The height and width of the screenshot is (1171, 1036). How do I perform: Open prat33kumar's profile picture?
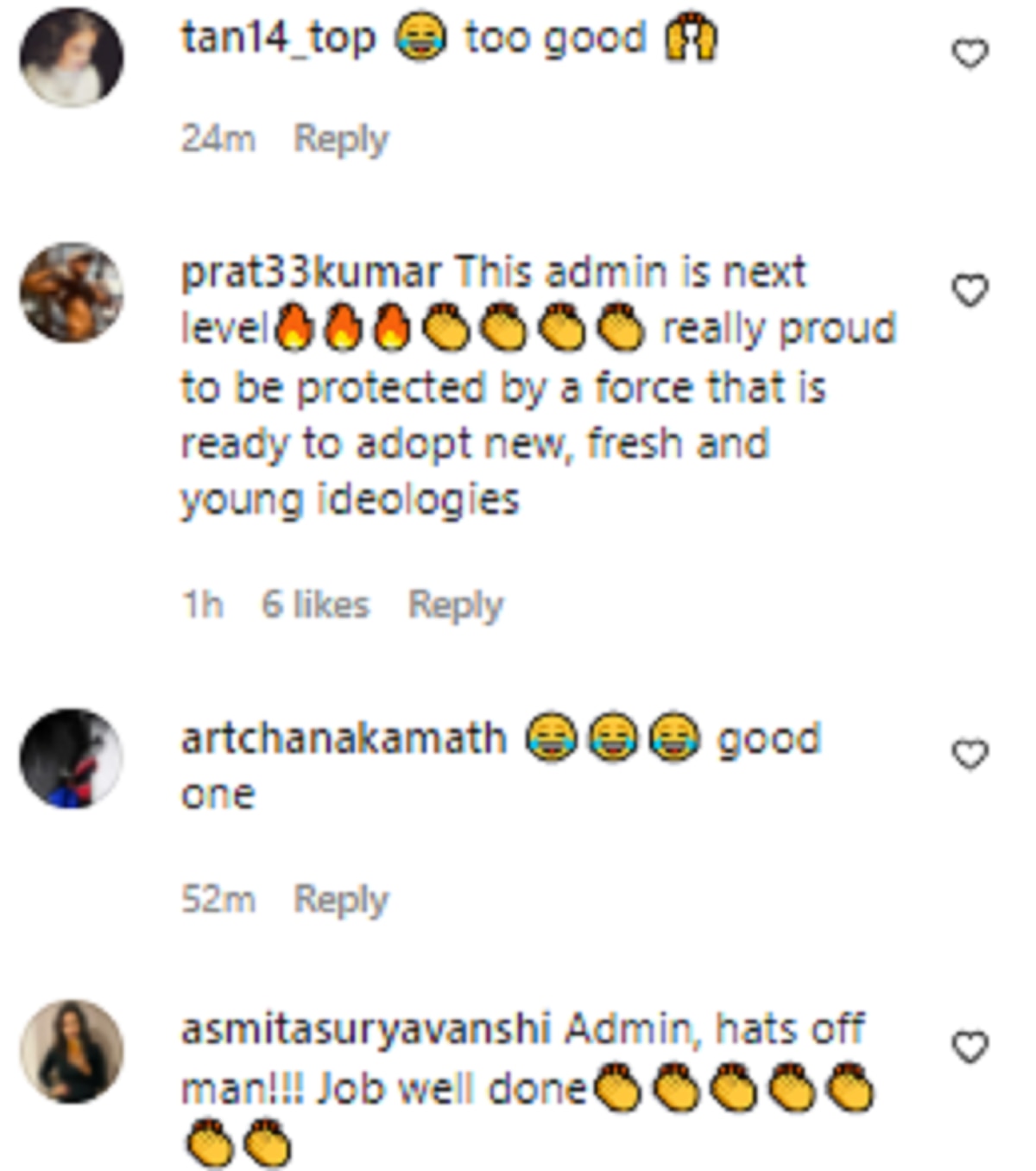(x=72, y=293)
